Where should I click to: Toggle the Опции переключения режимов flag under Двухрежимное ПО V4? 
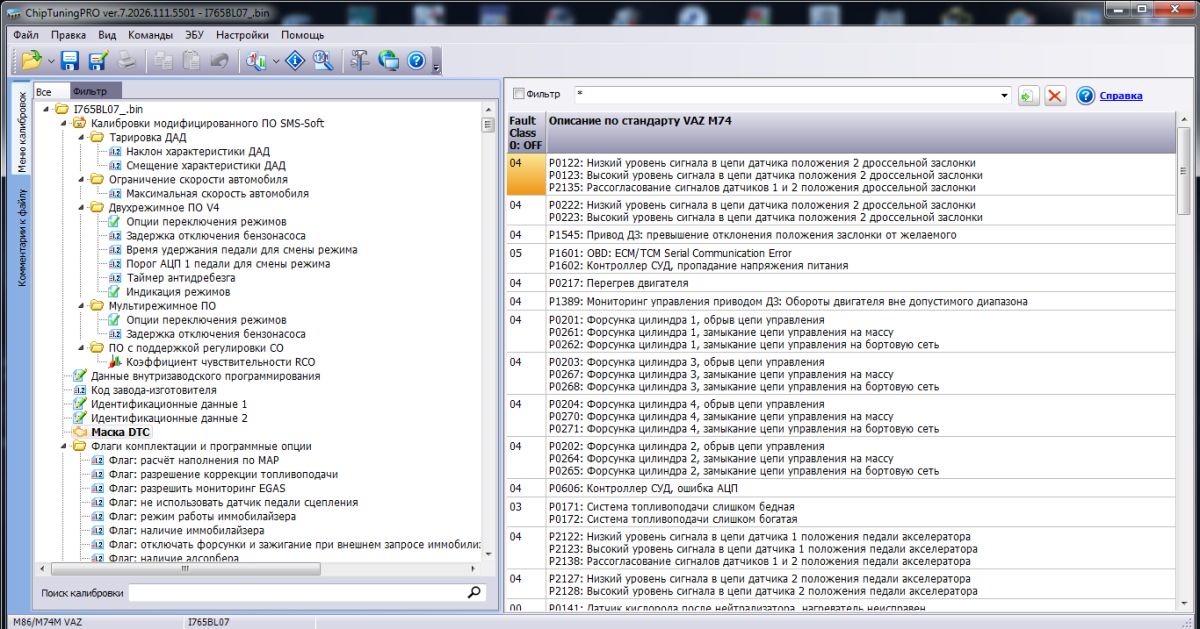tap(206, 221)
